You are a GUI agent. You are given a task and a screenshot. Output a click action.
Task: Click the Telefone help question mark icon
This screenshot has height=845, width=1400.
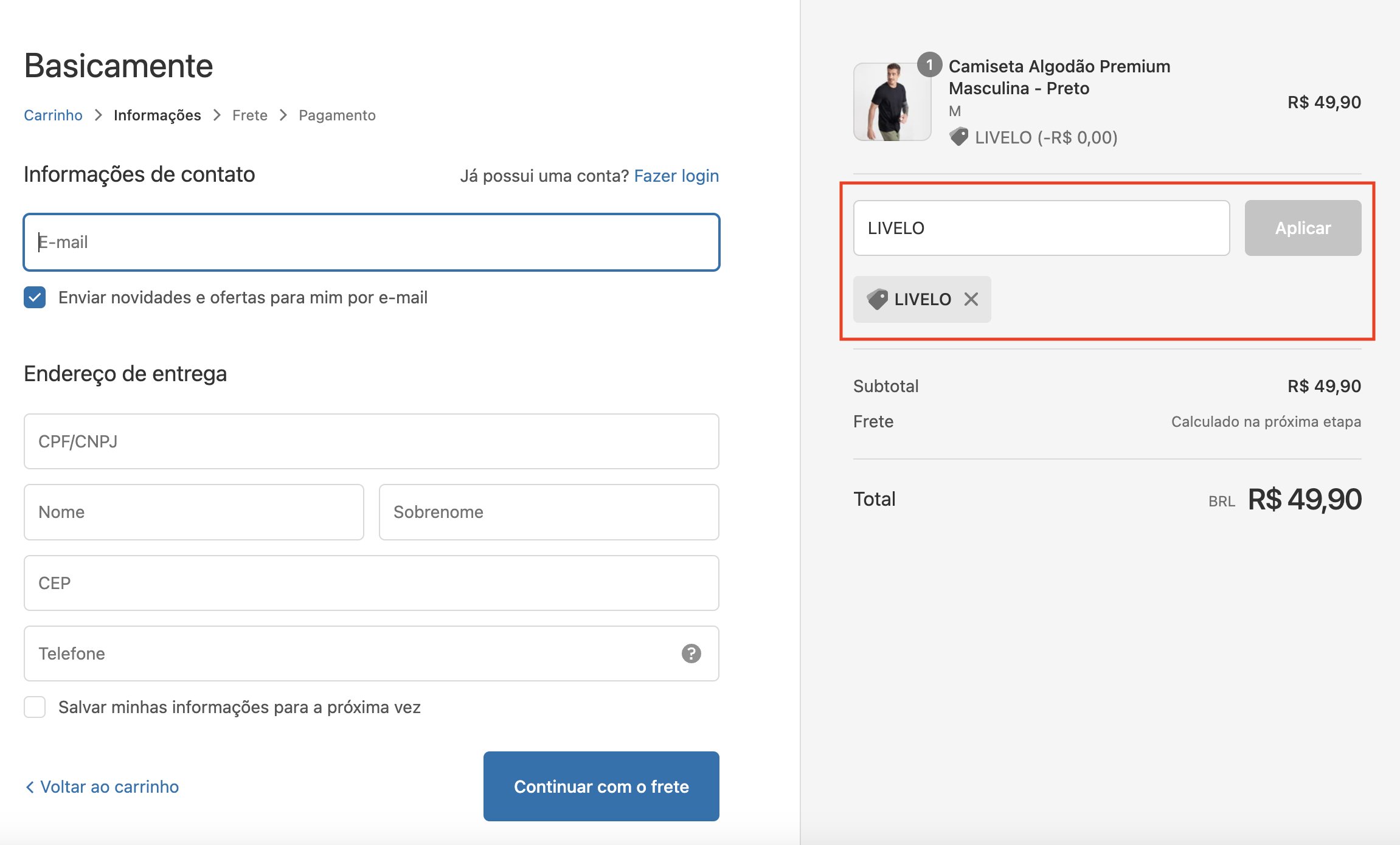(691, 654)
